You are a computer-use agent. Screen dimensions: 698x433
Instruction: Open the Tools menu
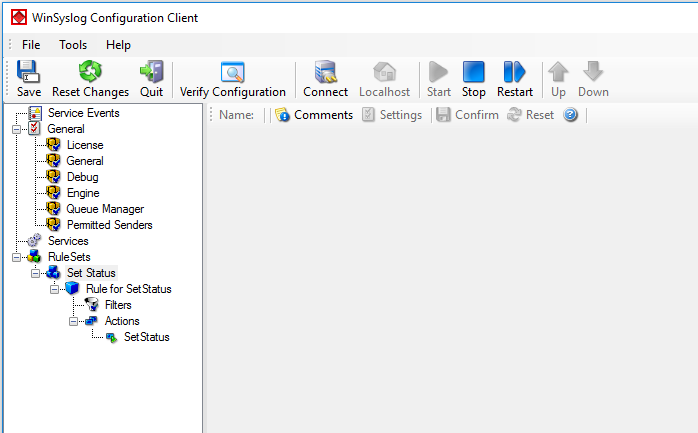point(73,45)
